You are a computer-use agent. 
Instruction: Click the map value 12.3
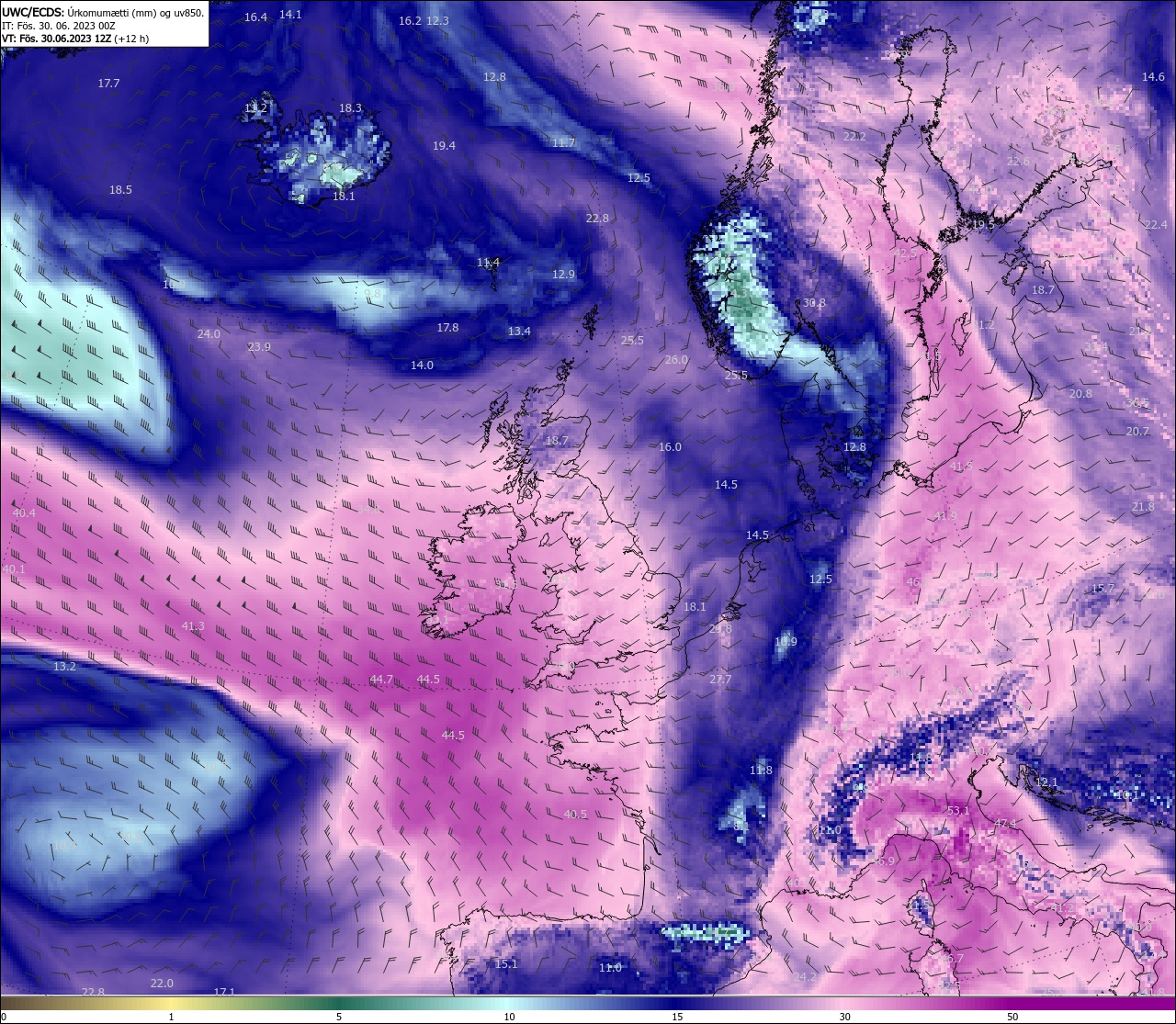click(x=438, y=20)
